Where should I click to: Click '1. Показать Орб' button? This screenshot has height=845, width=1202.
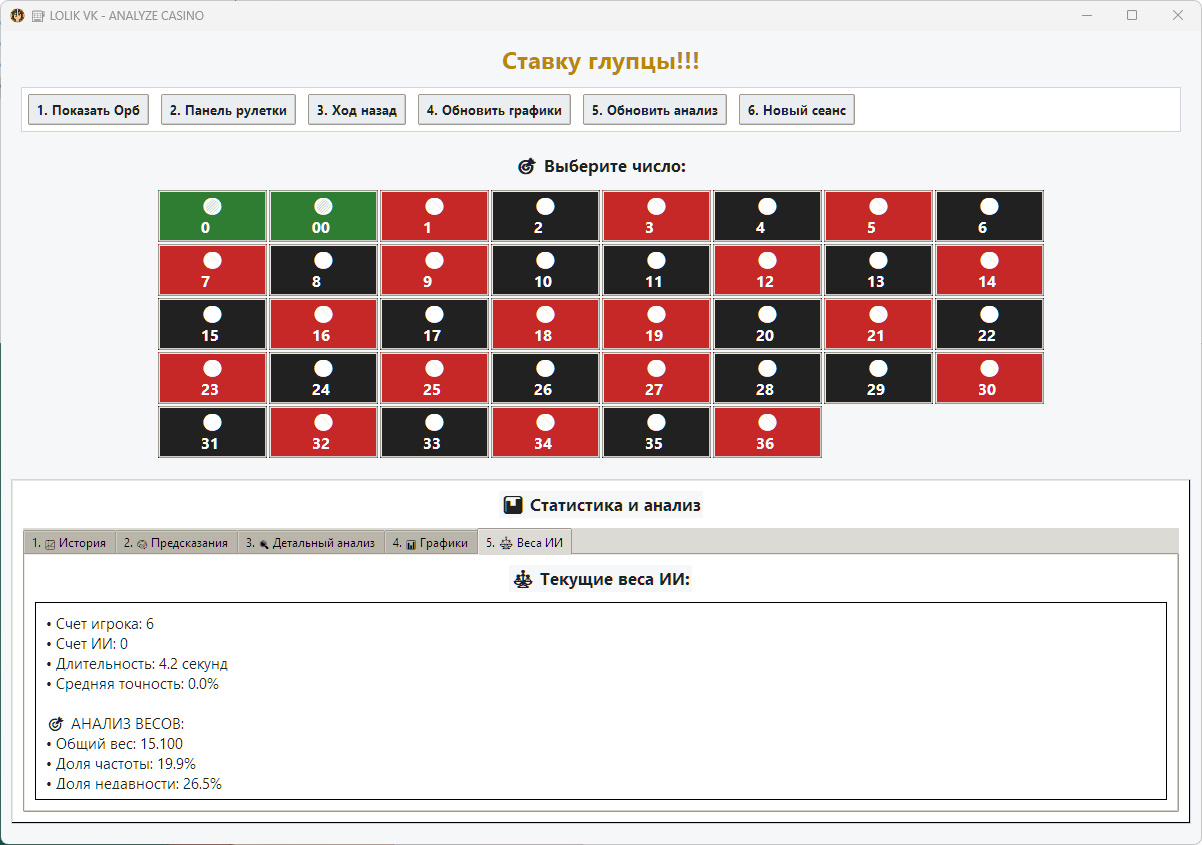(88, 110)
